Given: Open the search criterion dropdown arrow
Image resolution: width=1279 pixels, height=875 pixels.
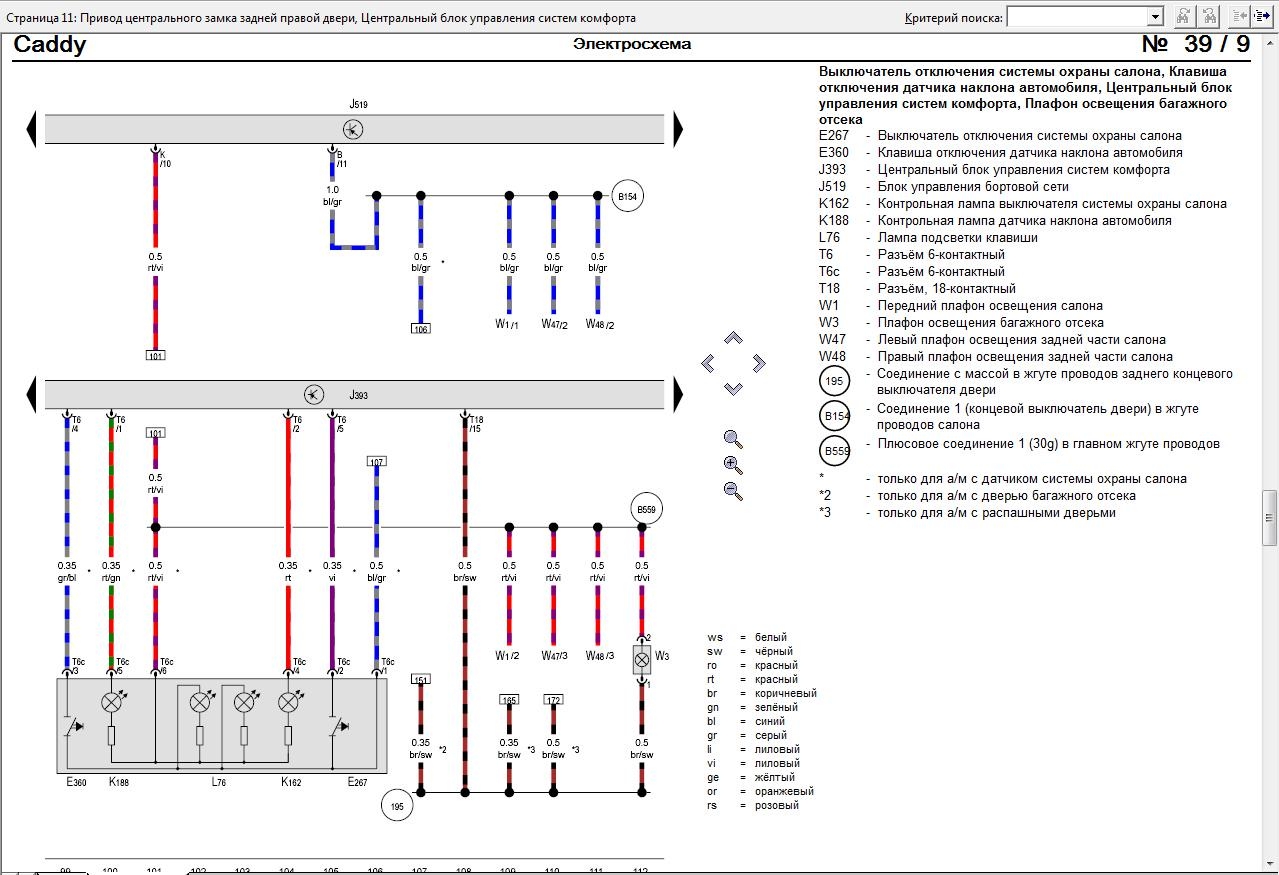Looking at the screenshot, I should point(1155,17).
